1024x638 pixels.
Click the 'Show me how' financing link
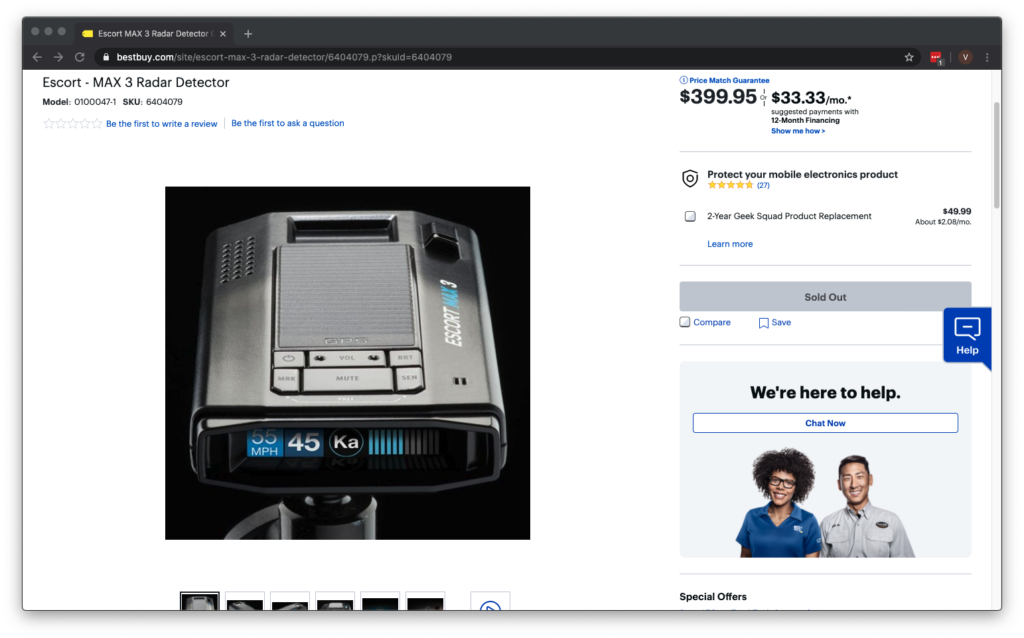point(797,131)
